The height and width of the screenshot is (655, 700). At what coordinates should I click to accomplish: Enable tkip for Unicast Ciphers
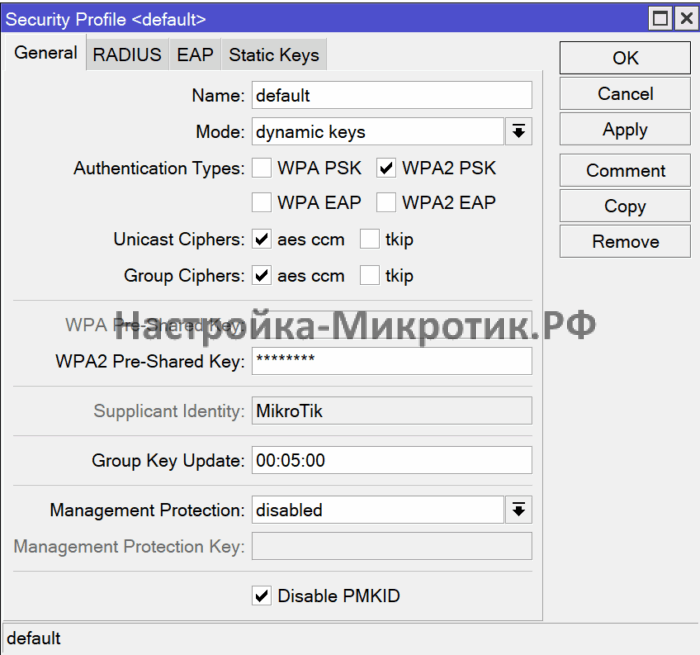click(370, 240)
